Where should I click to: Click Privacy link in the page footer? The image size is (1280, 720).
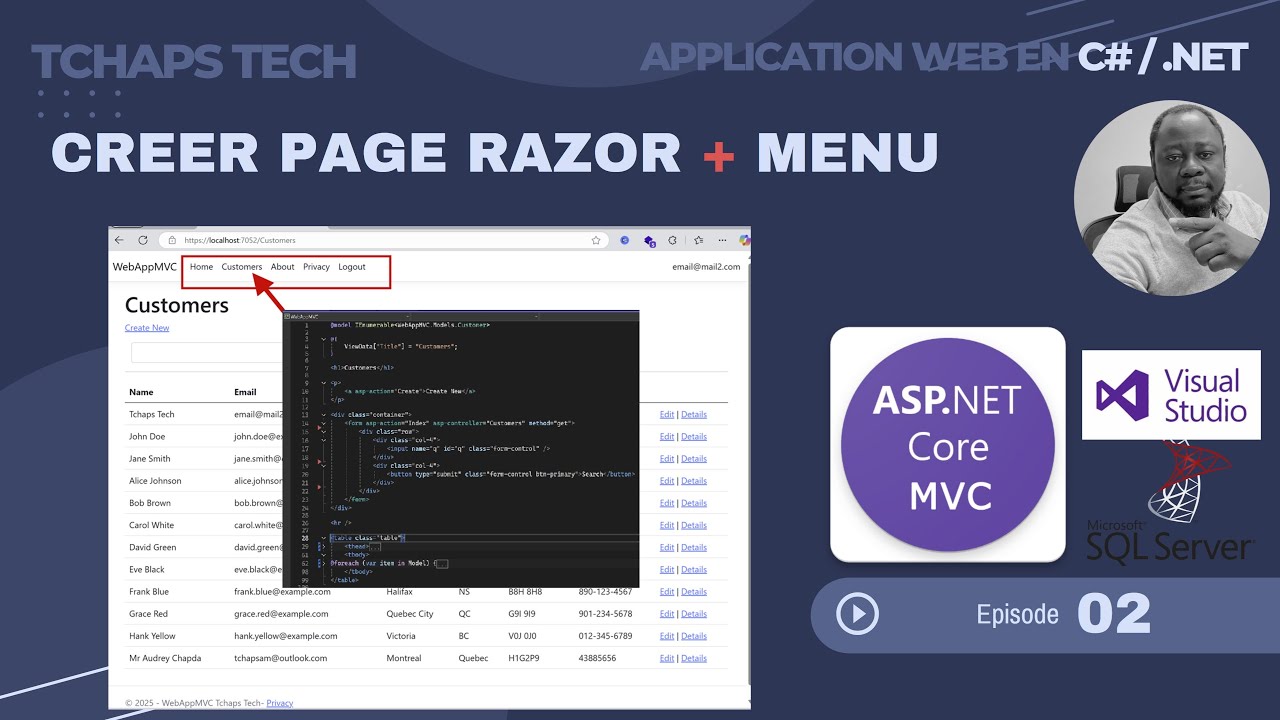point(280,703)
